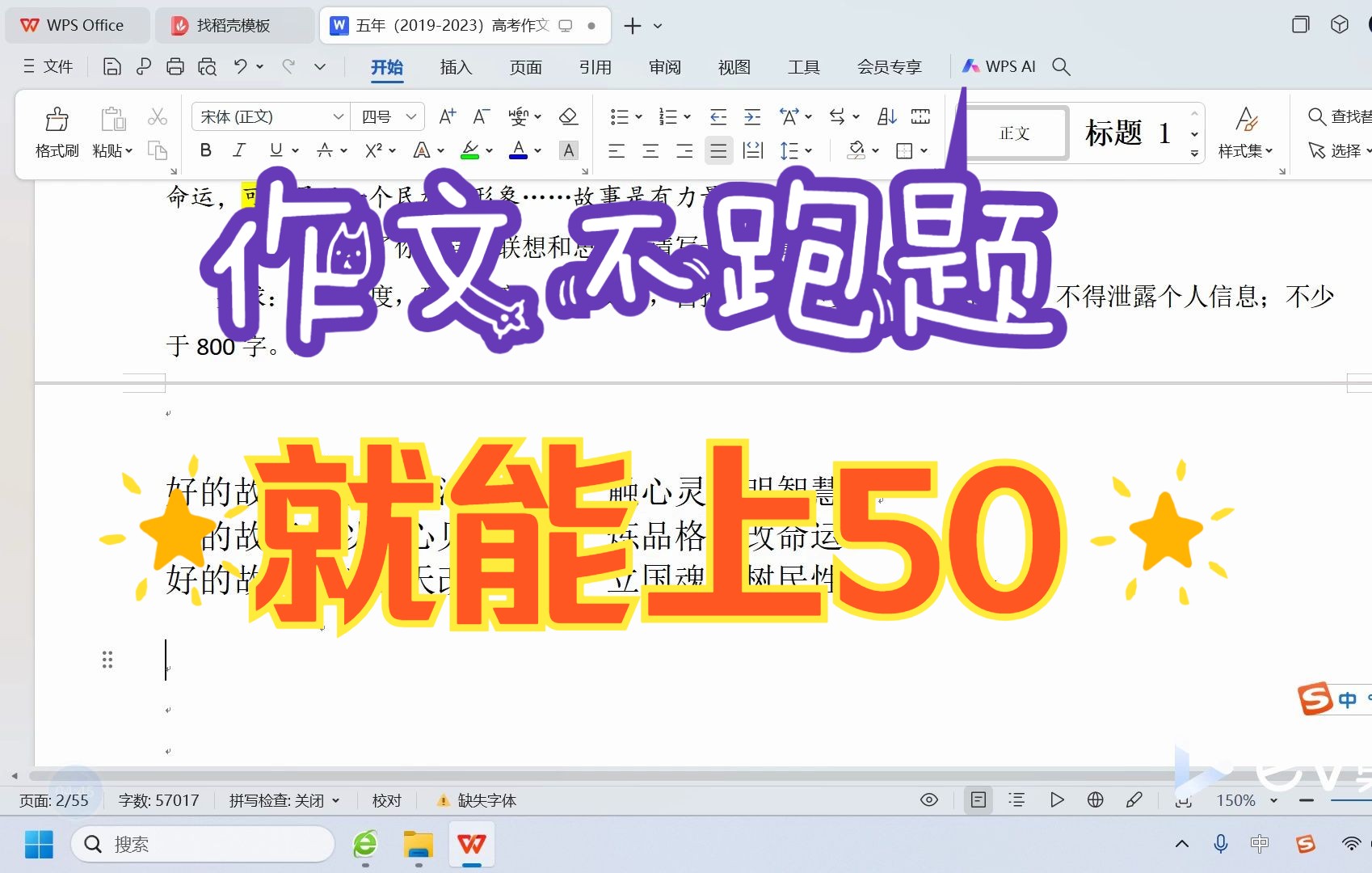Apply the red font color swatch
The image size is (1372, 873).
click(518, 150)
